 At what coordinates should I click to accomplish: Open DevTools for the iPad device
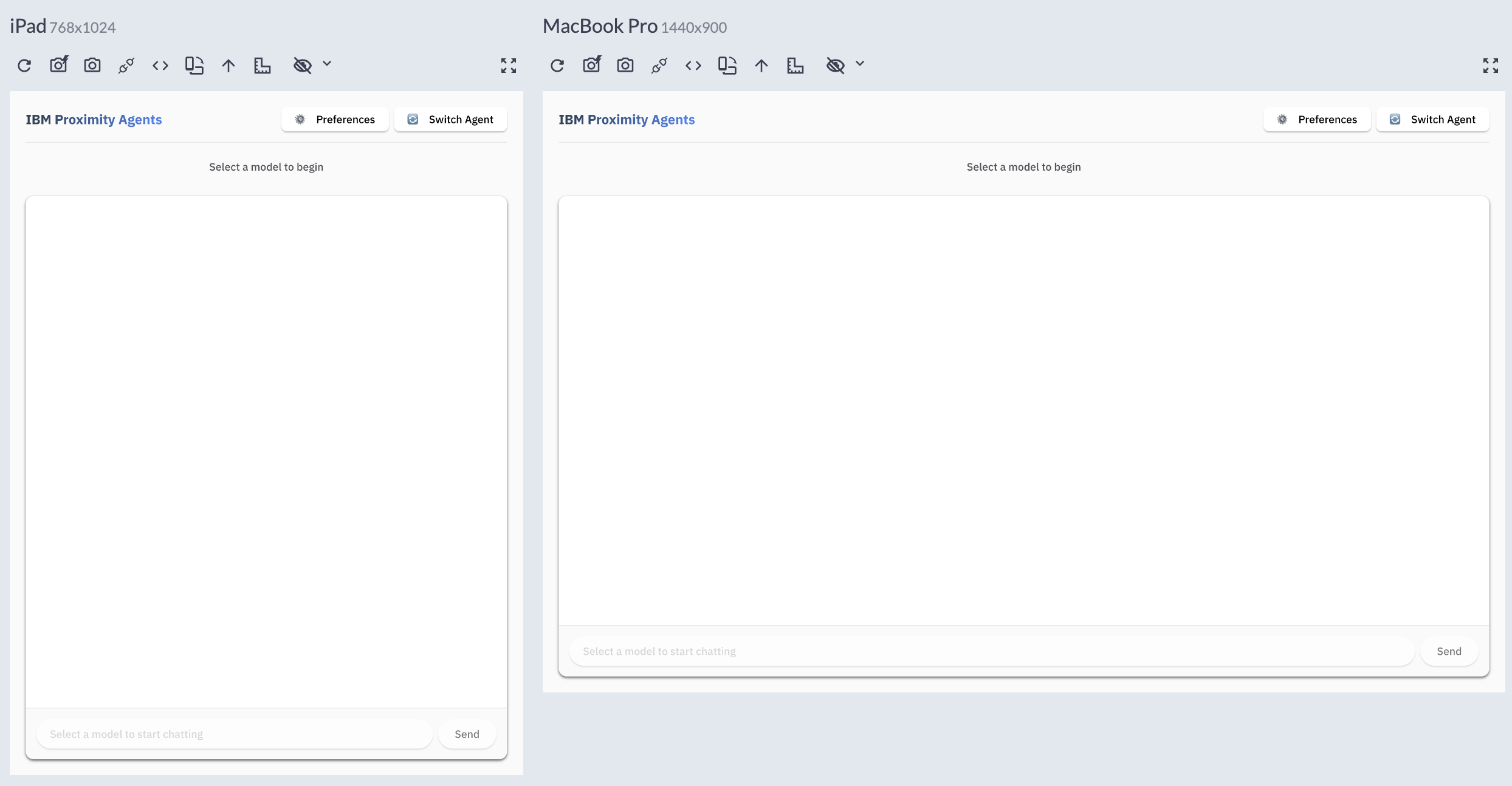[160, 66]
